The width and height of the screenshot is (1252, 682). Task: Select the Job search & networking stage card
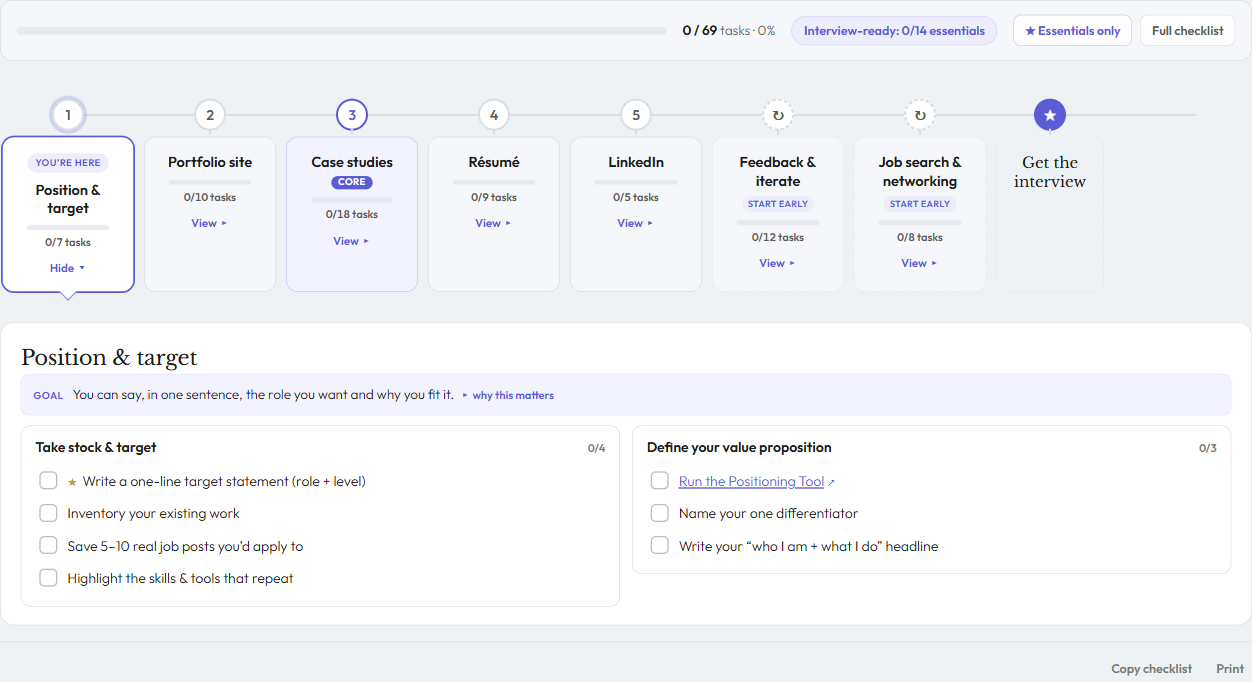(920, 214)
